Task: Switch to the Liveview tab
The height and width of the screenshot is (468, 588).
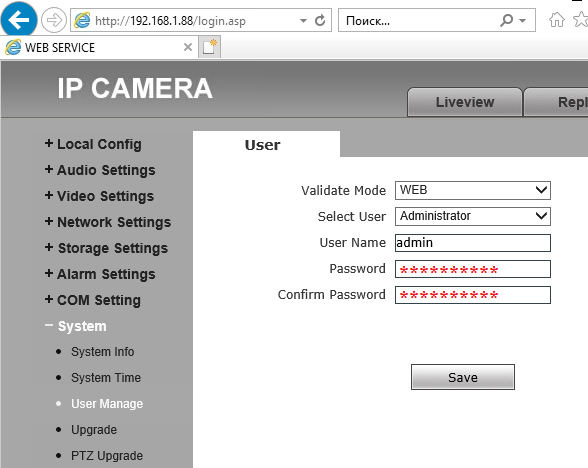Action: coord(465,102)
